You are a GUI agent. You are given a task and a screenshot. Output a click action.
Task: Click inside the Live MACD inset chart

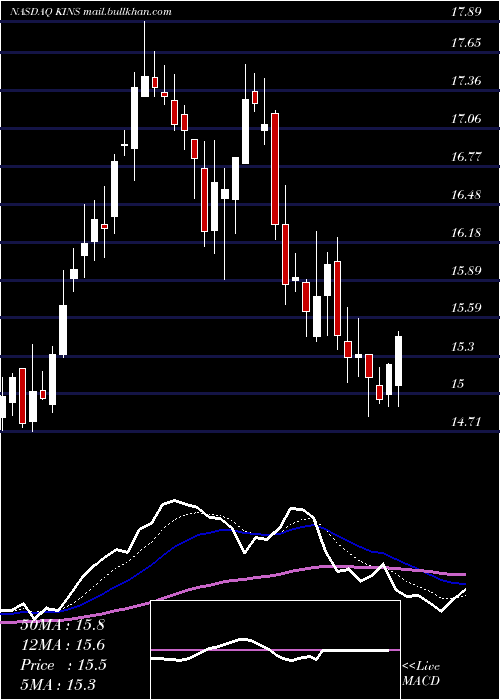click(275, 650)
